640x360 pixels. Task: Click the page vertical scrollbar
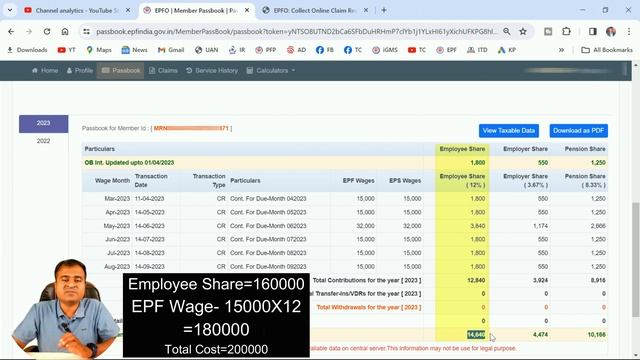pos(636,259)
